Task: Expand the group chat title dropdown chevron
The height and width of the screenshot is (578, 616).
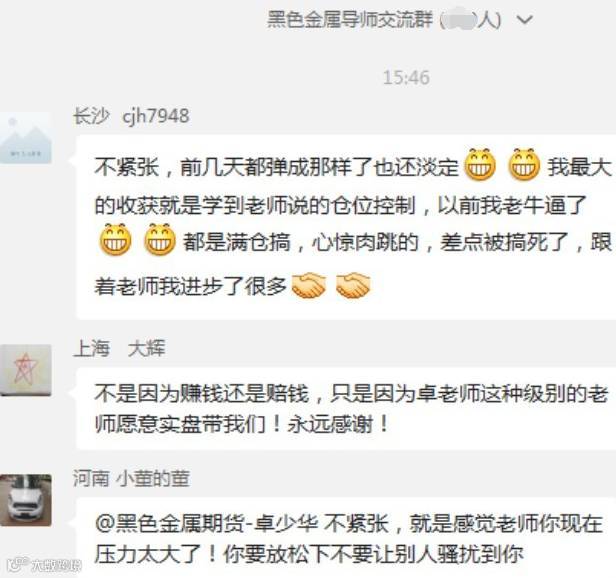Action: click(524, 20)
